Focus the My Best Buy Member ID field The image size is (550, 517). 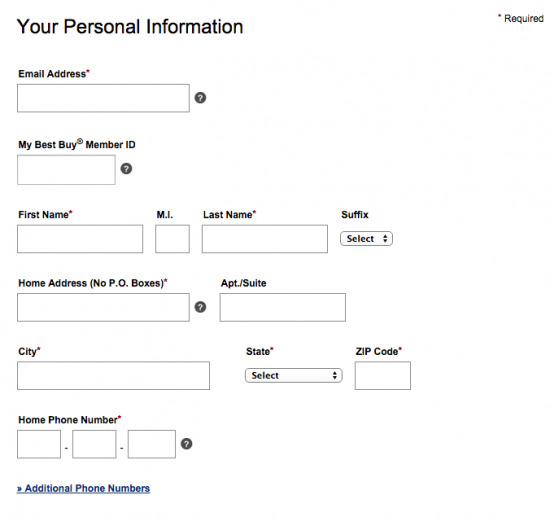pyautogui.click(x=66, y=170)
